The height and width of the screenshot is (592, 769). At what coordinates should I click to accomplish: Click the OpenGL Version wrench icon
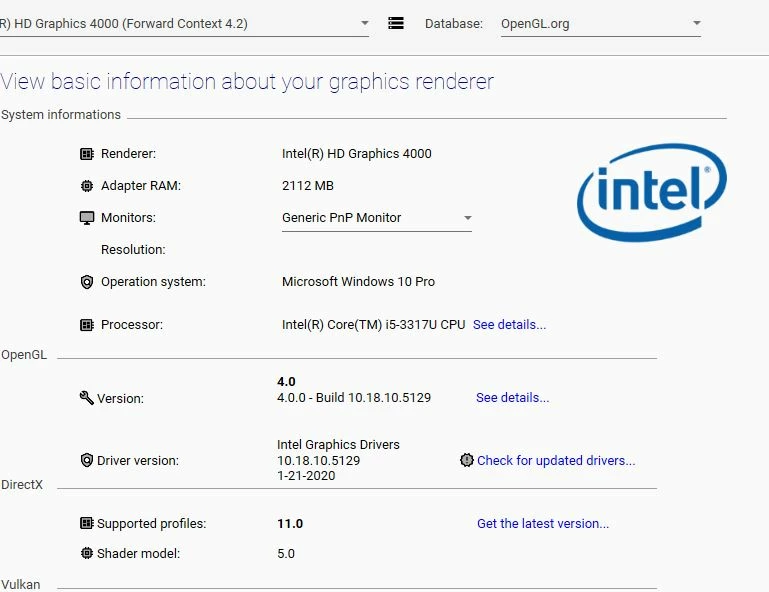(86, 398)
